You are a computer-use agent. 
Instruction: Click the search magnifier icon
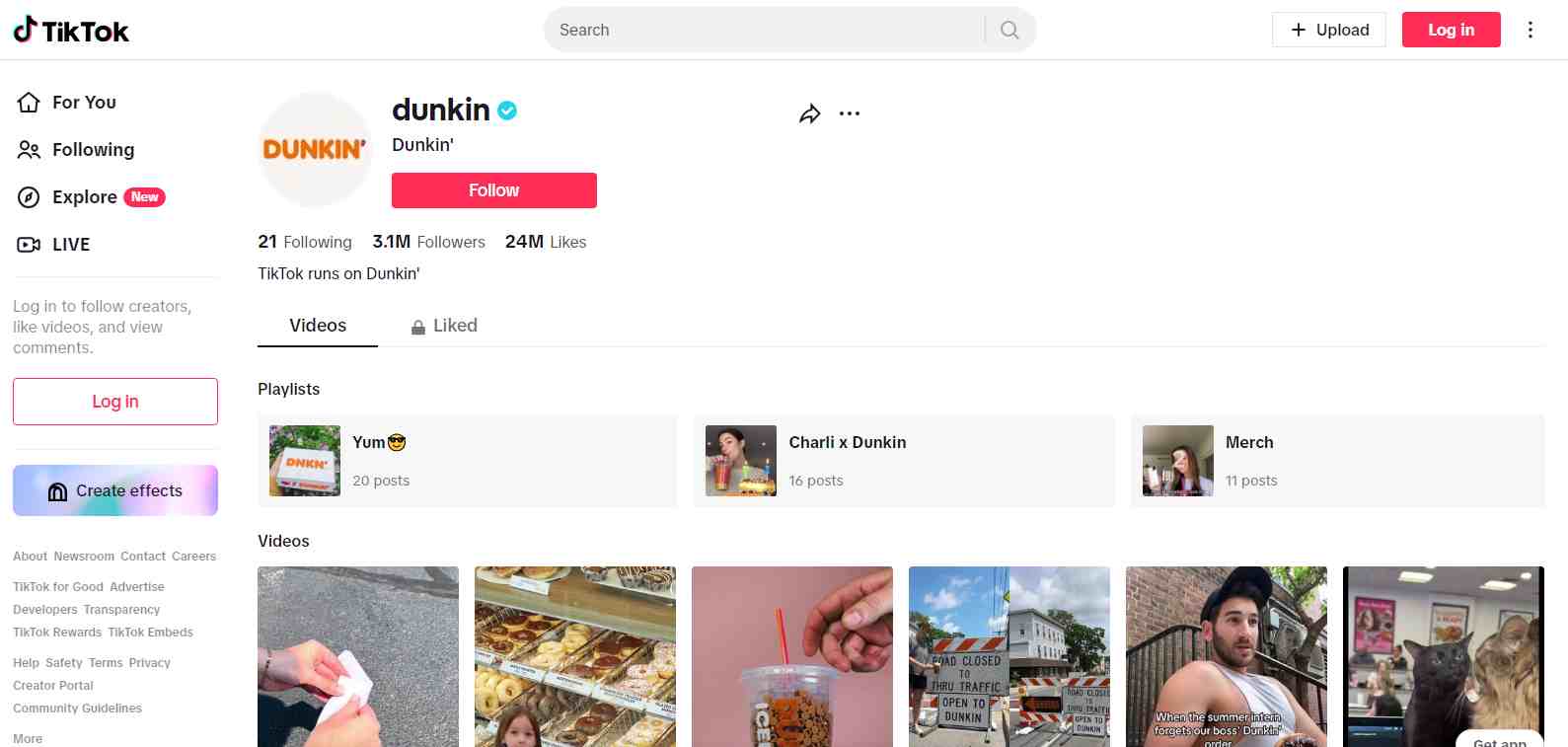coord(1009,30)
